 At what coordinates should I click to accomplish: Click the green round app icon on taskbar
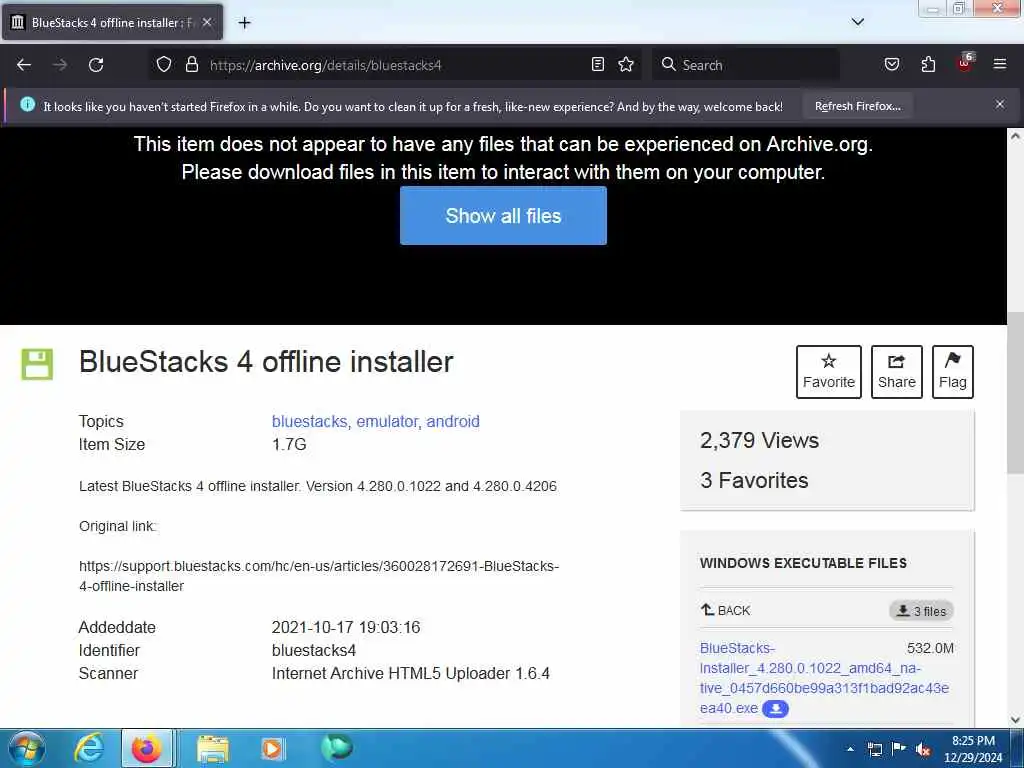(337, 748)
